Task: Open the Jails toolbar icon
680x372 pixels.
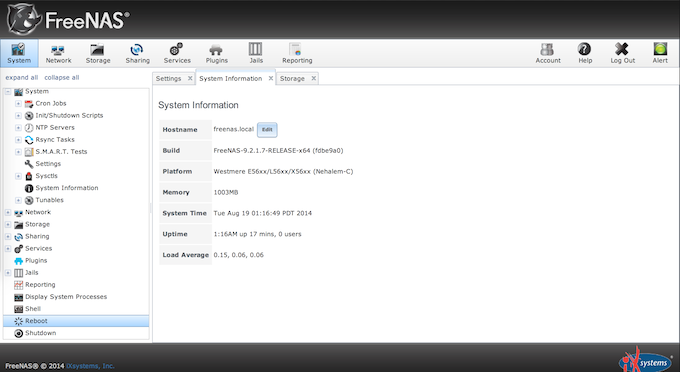Action: tap(256, 53)
